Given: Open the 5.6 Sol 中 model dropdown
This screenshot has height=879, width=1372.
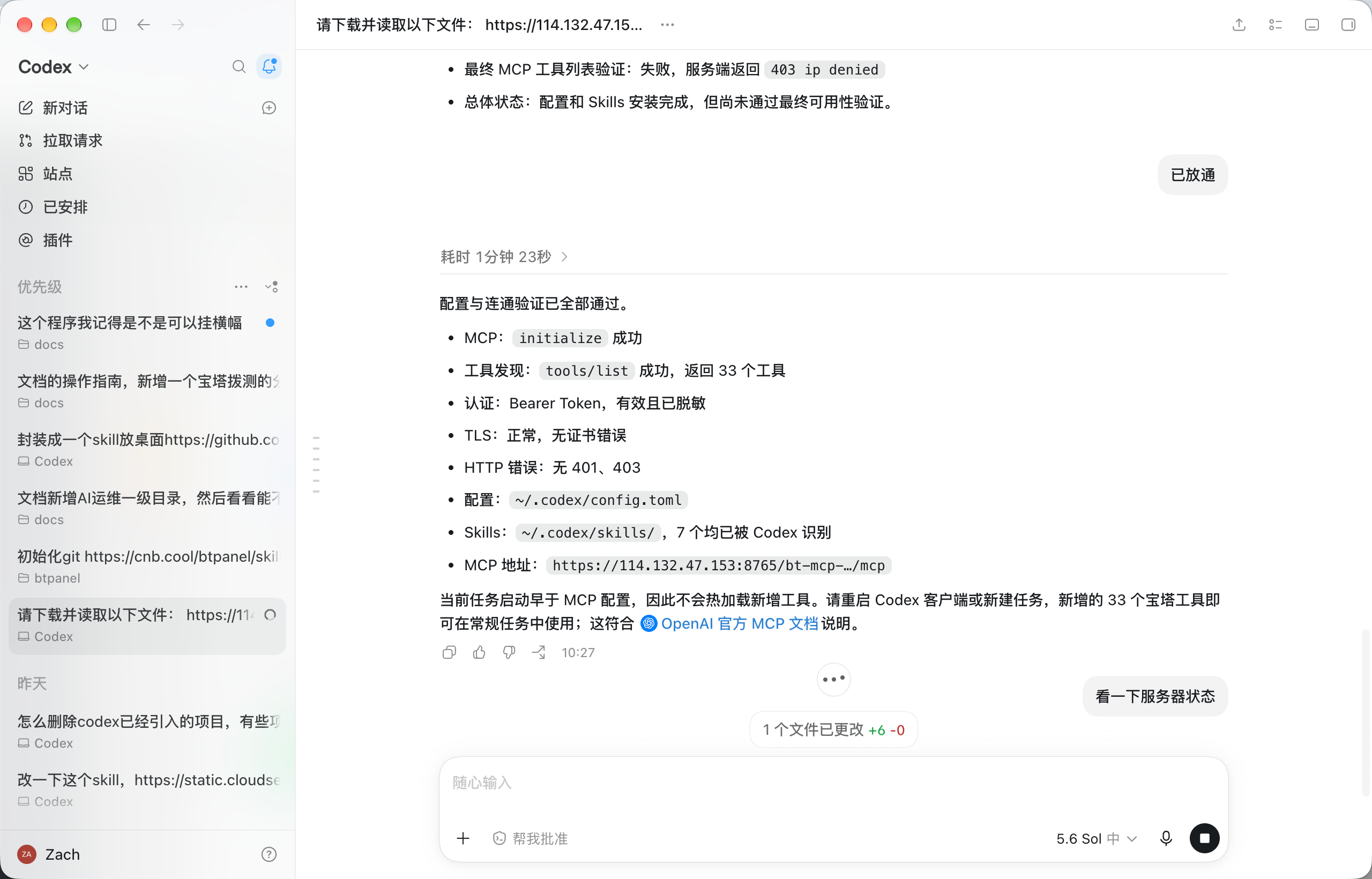Looking at the screenshot, I should (1097, 838).
